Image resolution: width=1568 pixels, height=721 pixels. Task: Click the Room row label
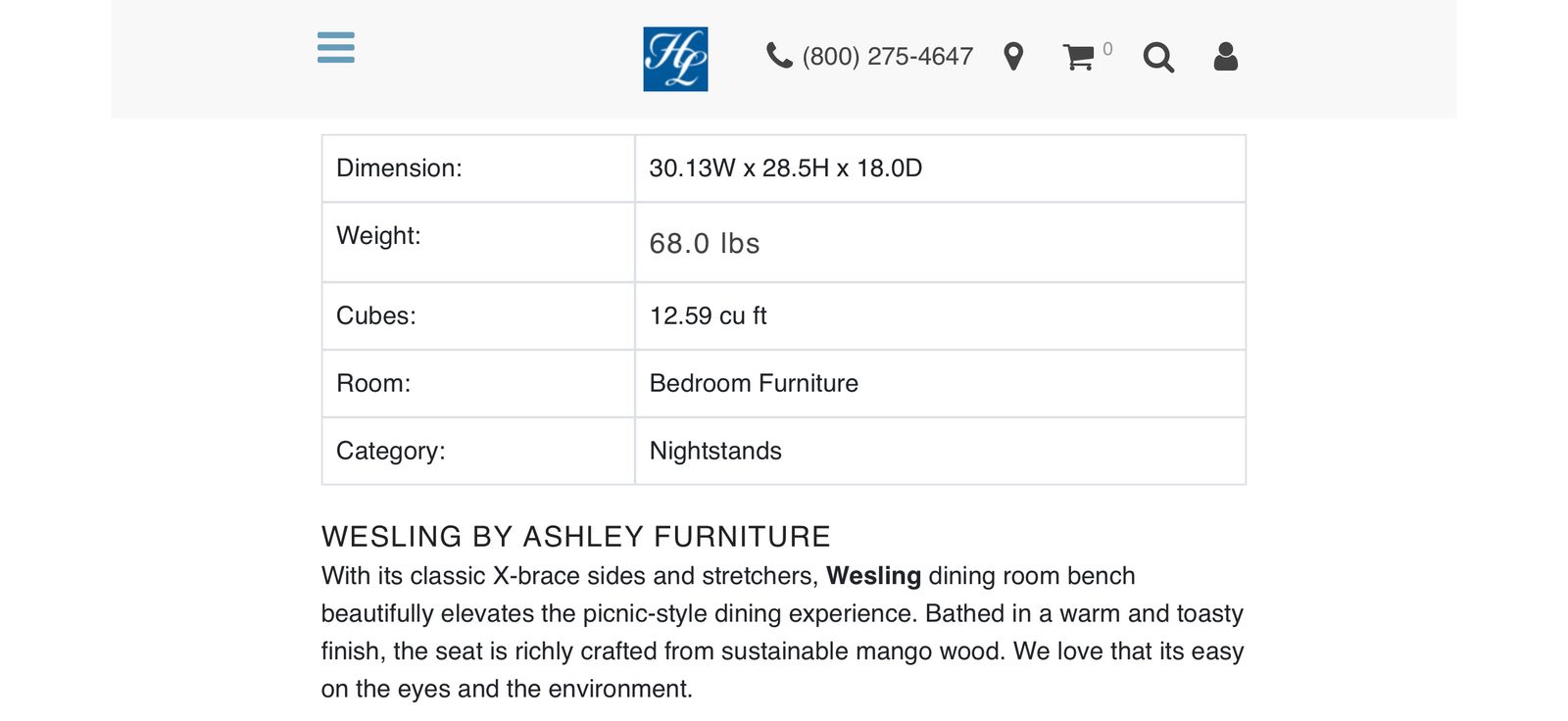coord(373,383)
